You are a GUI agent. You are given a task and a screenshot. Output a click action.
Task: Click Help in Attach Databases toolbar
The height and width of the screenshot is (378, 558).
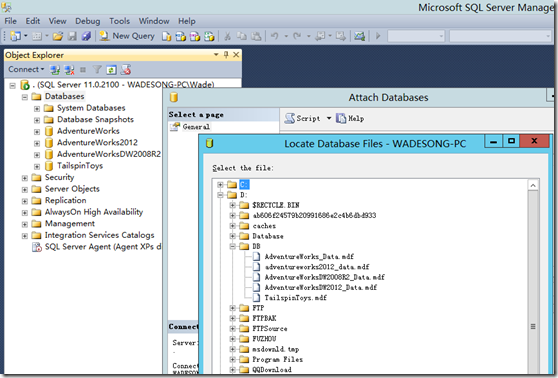coord(351,118)
